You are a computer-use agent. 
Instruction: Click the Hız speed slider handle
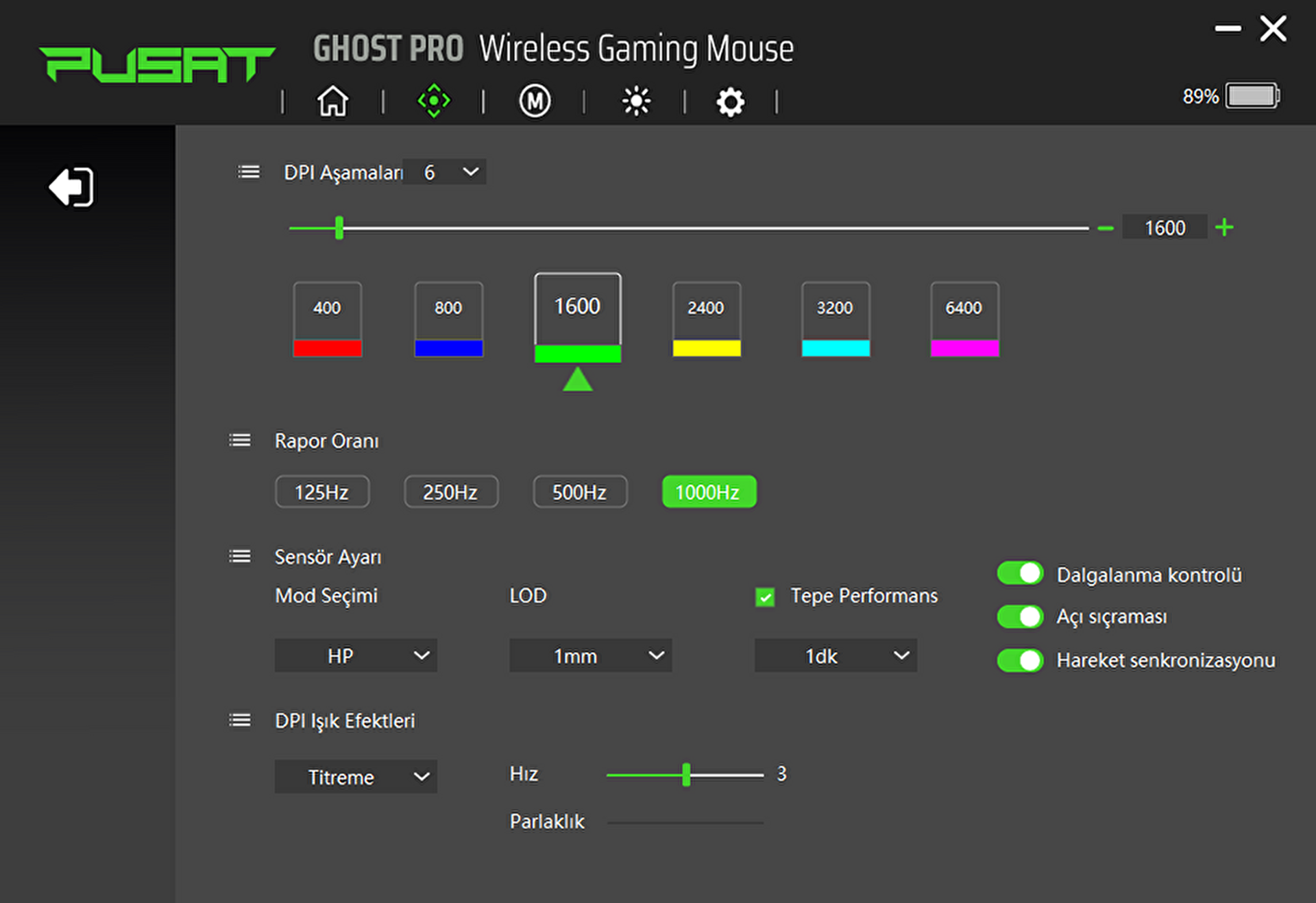686,775
